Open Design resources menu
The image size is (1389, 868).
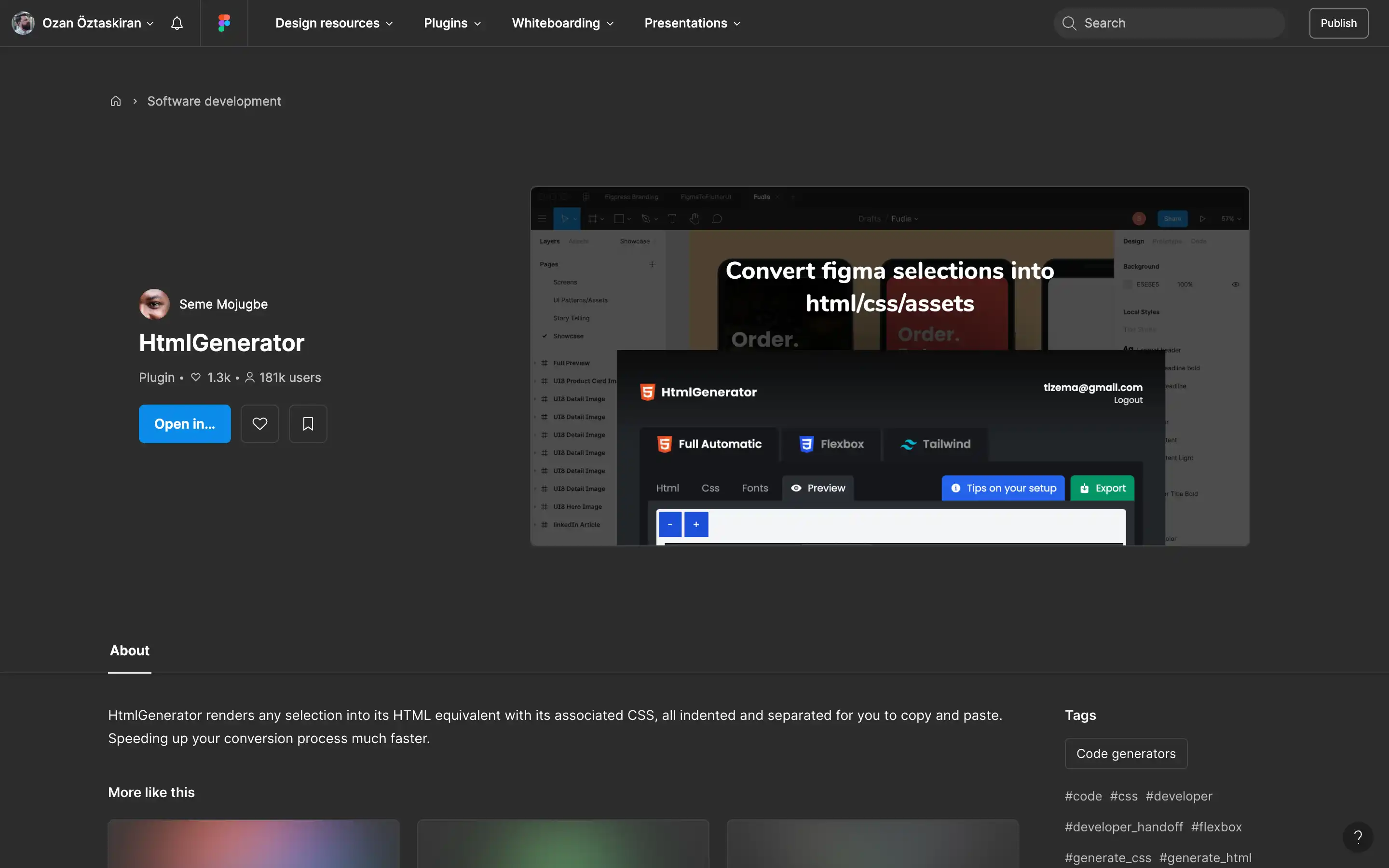point(333,23)
